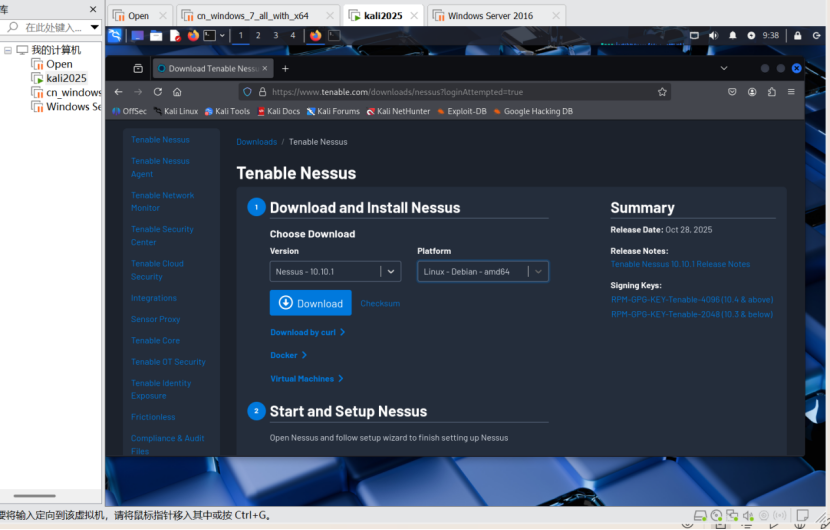Open the Exploit-DB bookmark
Screen dimensions: 830x530
coord(462,111)
